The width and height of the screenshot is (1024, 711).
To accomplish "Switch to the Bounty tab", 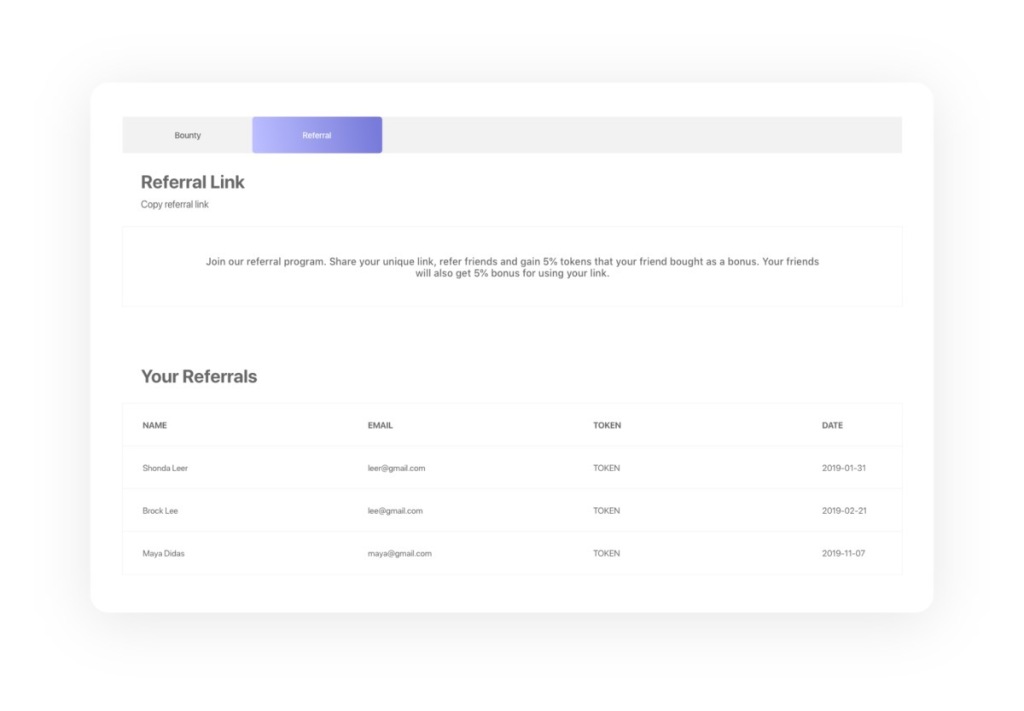I will point(187,135).
